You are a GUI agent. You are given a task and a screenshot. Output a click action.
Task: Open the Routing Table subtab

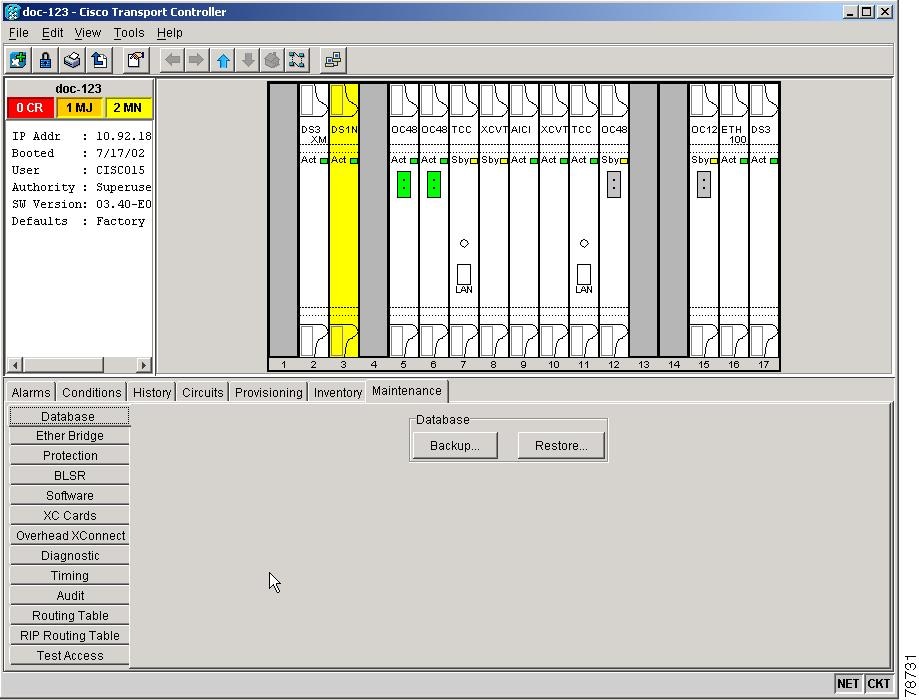point(69,616)
